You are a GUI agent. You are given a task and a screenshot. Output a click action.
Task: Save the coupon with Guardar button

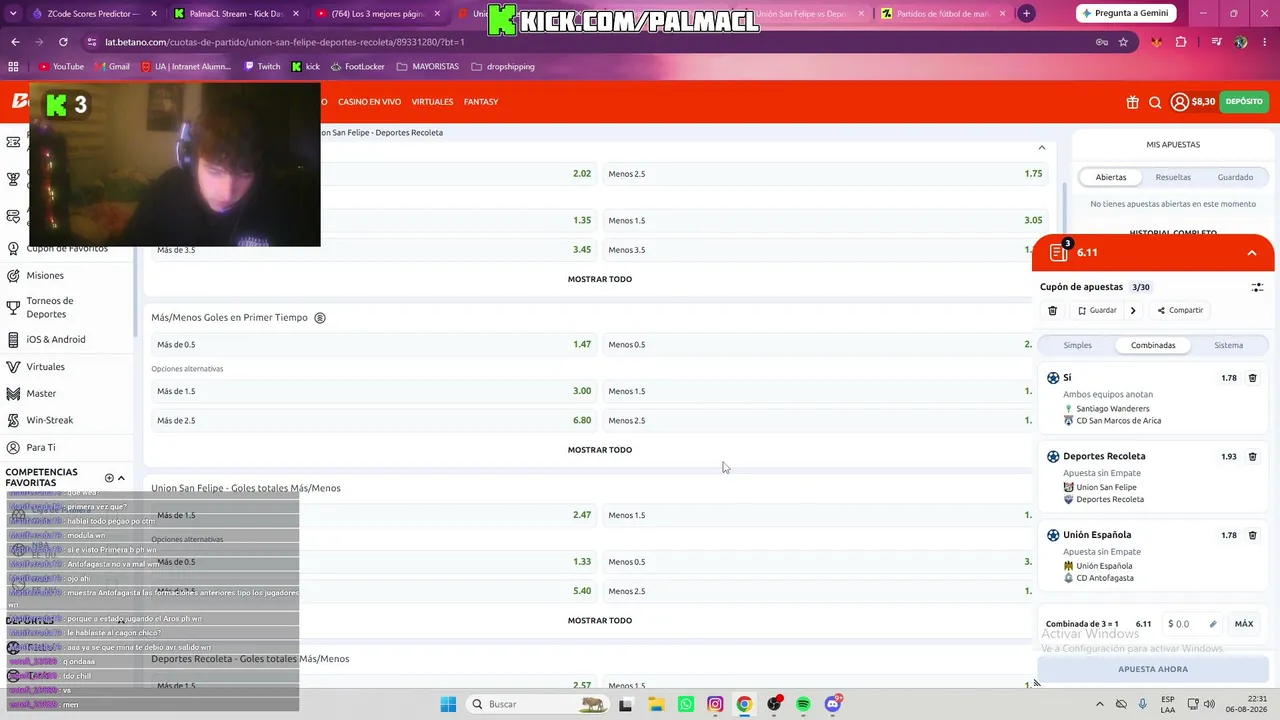click(x=1097, y=311)
